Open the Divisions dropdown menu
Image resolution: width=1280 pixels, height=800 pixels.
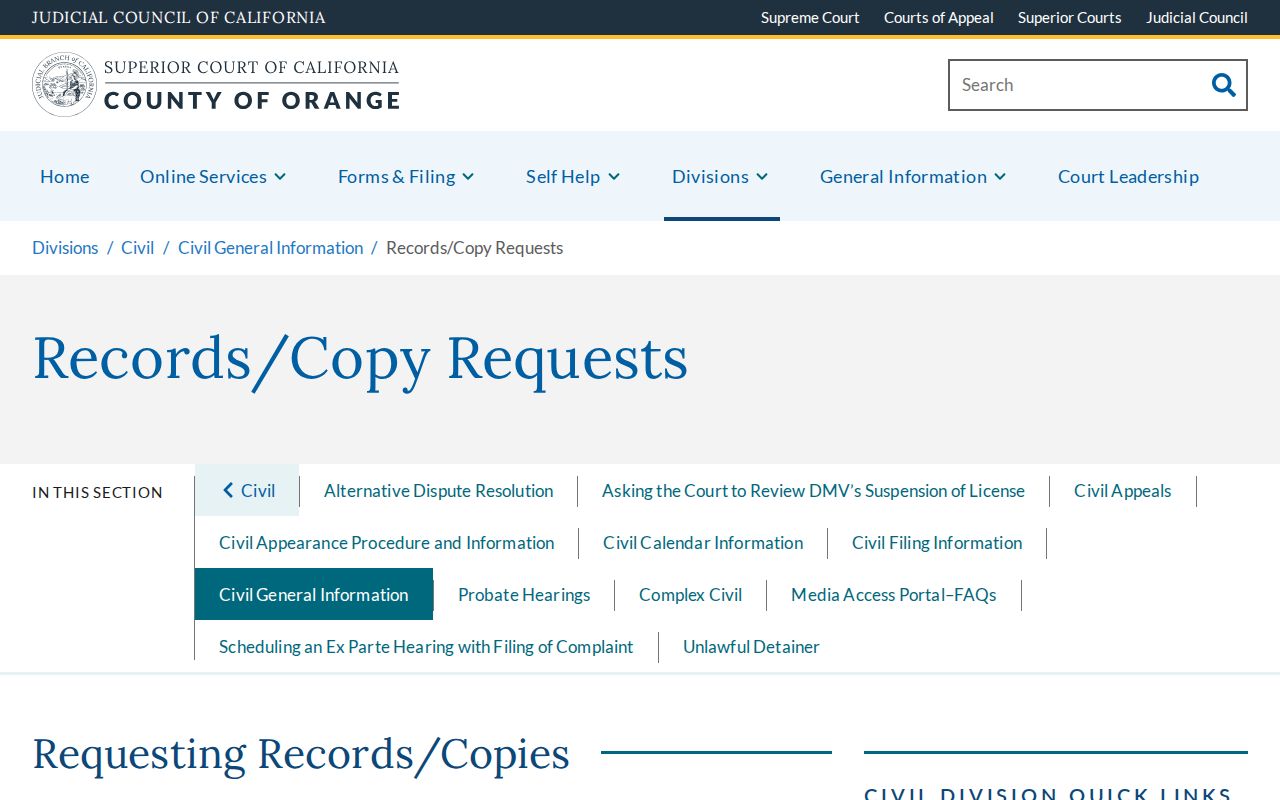(x=720, y=176)
